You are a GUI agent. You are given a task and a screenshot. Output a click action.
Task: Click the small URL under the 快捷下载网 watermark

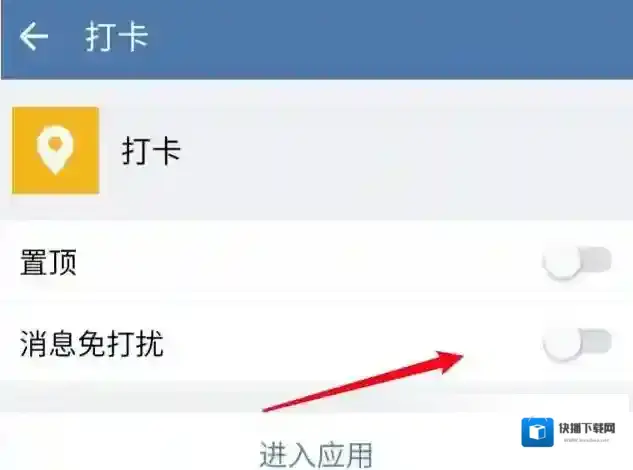pos(586,440)
